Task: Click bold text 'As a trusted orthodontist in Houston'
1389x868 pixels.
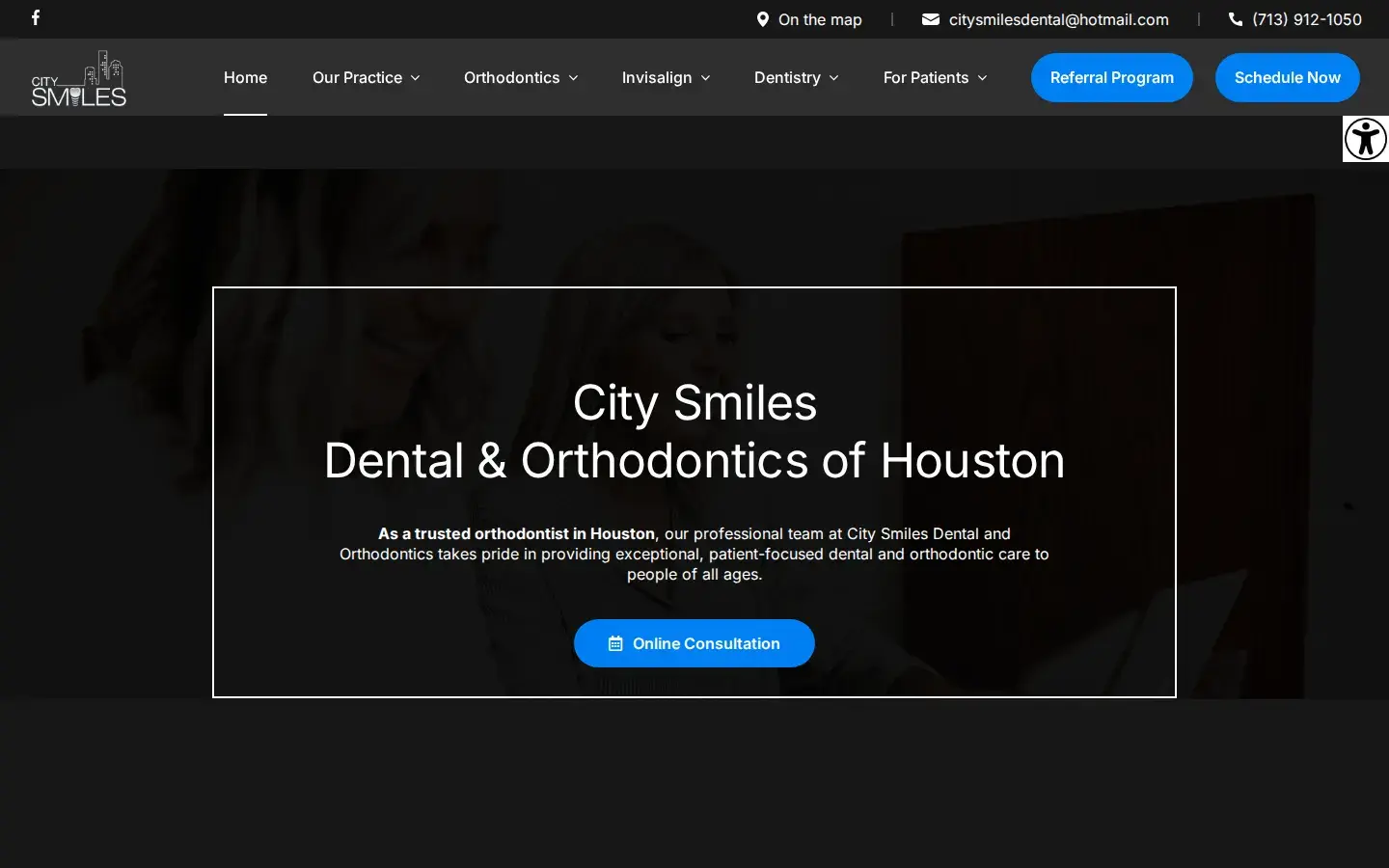Action: click(516, 533)
